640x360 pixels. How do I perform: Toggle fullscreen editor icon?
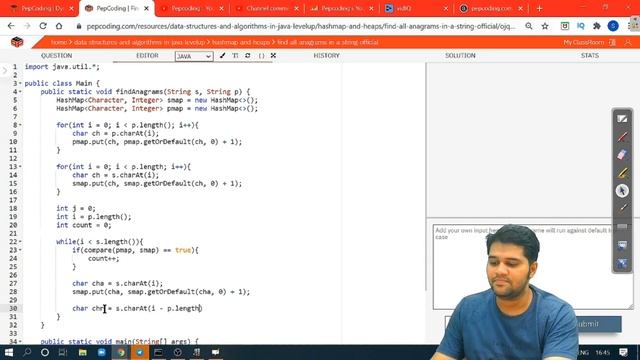point(273,56)
